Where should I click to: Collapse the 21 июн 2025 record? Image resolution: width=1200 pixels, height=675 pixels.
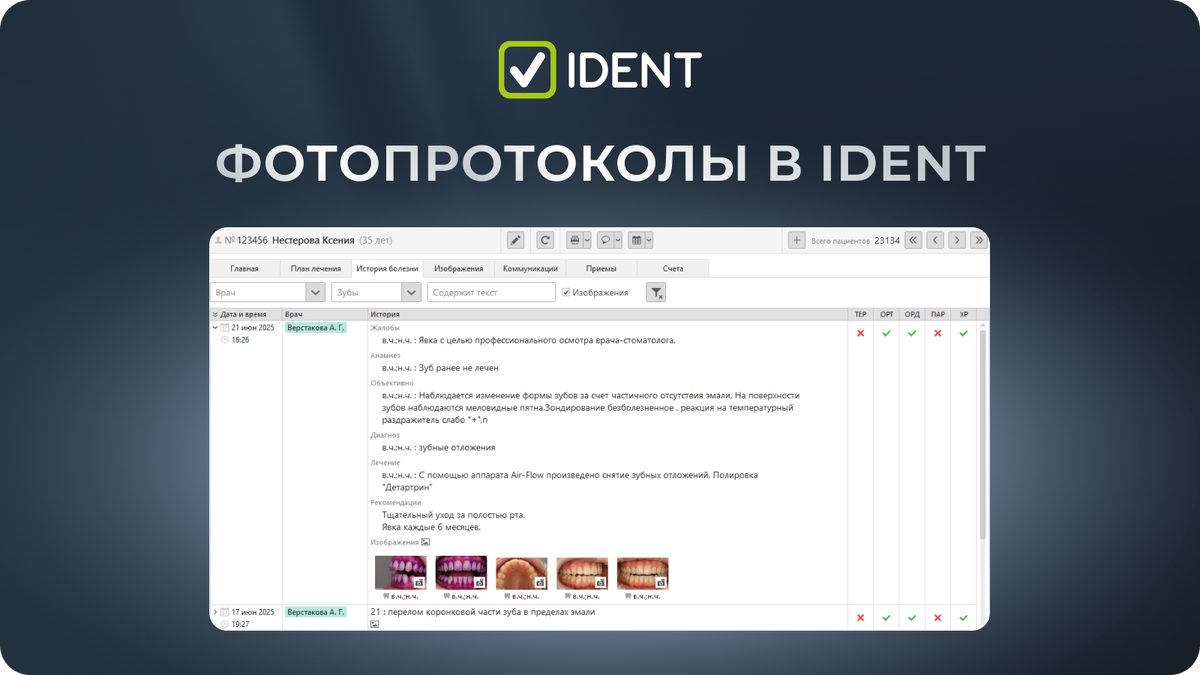(215, 328)
